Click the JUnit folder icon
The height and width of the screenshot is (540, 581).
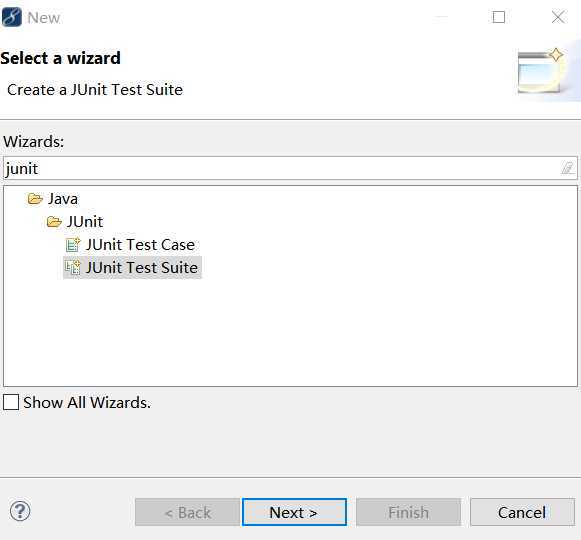tap(54, 222)
